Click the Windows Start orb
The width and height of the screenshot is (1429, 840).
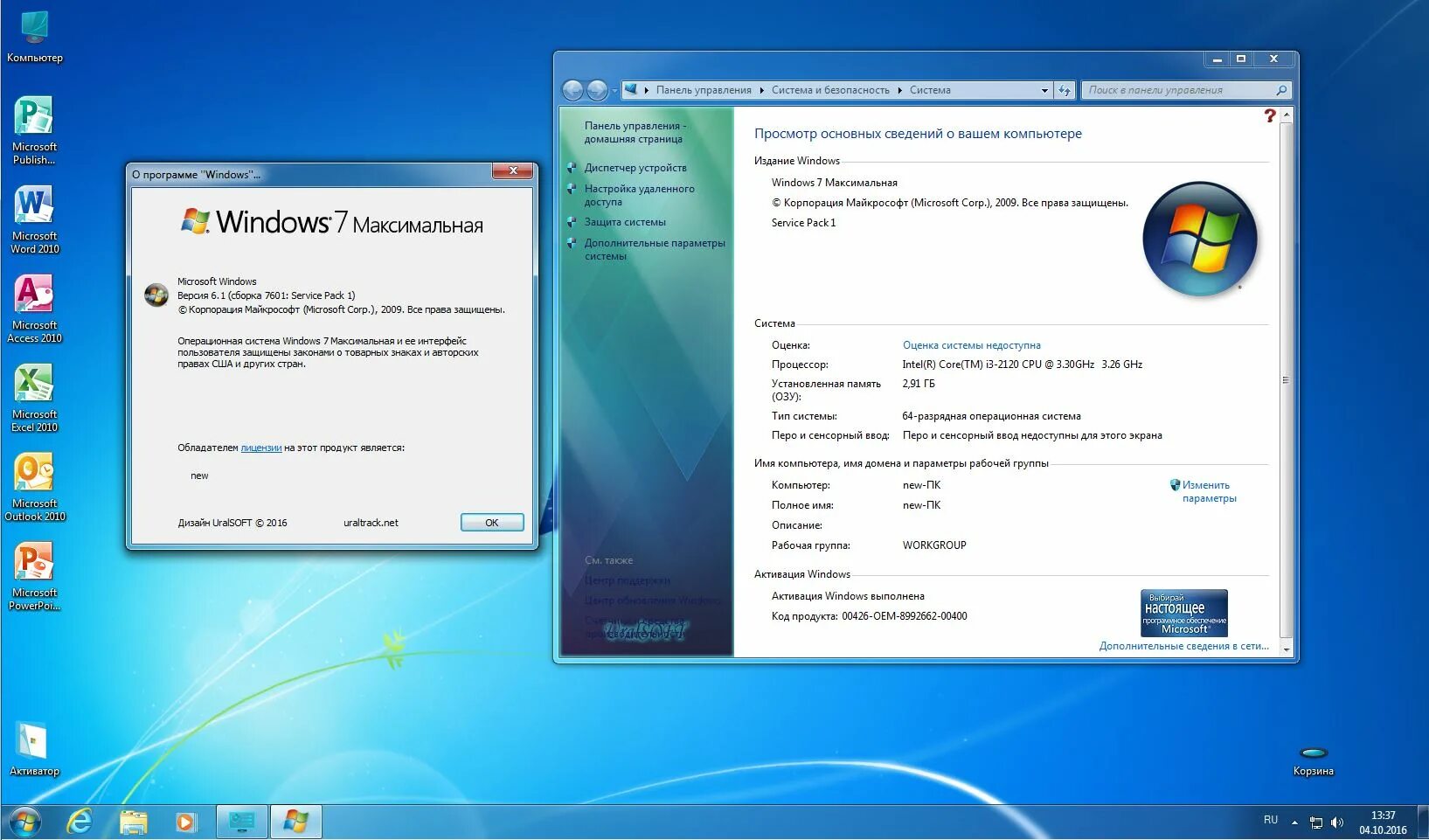point(24,823)
